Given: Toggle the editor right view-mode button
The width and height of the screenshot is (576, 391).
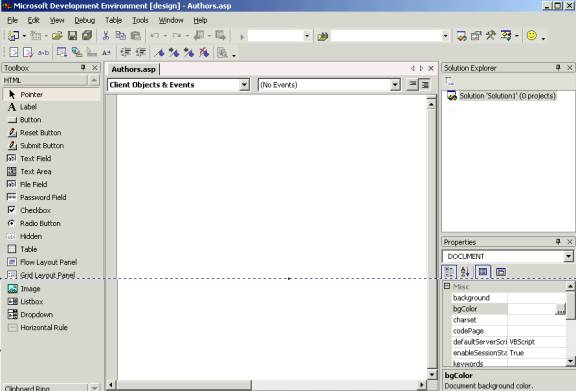Looking at the screenshot, I should pos(425,85).
